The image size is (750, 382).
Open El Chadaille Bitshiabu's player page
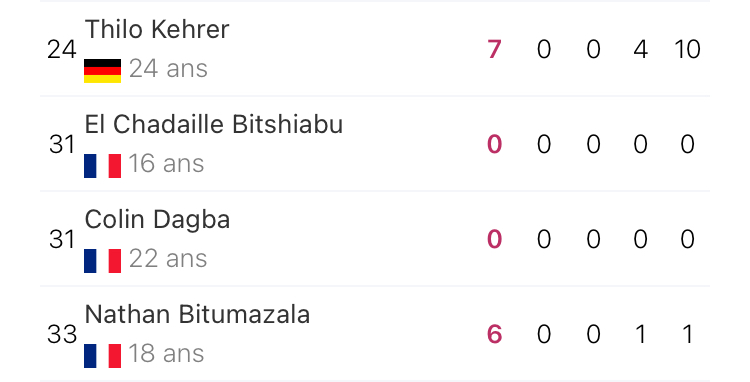click(x=214, y=125)
